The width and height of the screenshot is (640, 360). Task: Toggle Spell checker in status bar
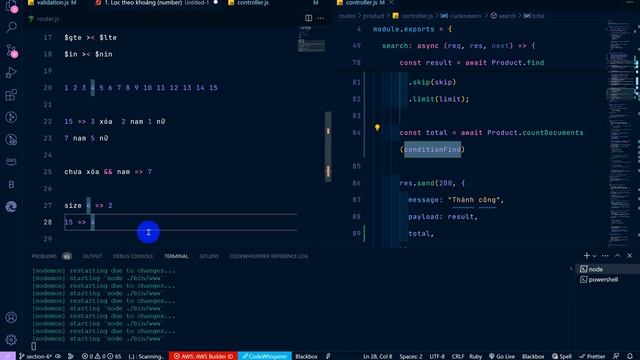pos(562,356)
